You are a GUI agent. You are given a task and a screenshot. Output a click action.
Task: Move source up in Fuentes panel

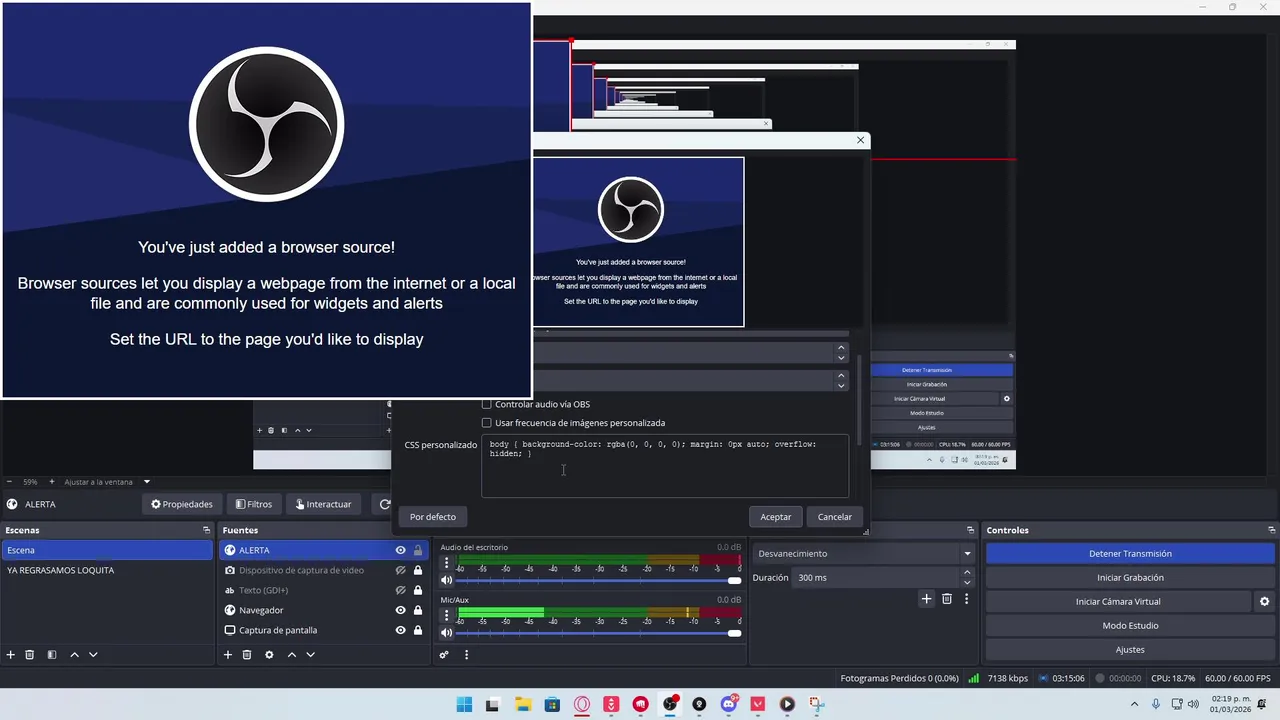[x=292, y=655]
